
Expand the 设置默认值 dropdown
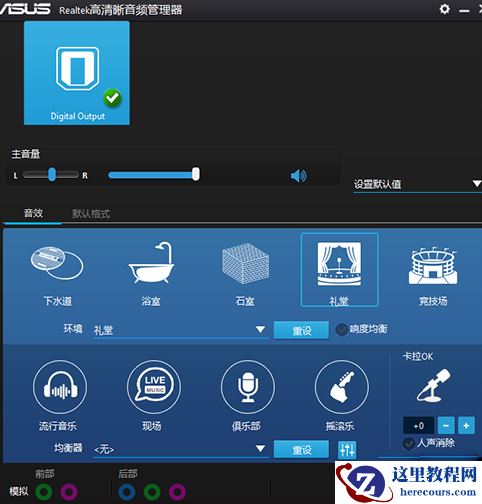[x=418, y=184]
